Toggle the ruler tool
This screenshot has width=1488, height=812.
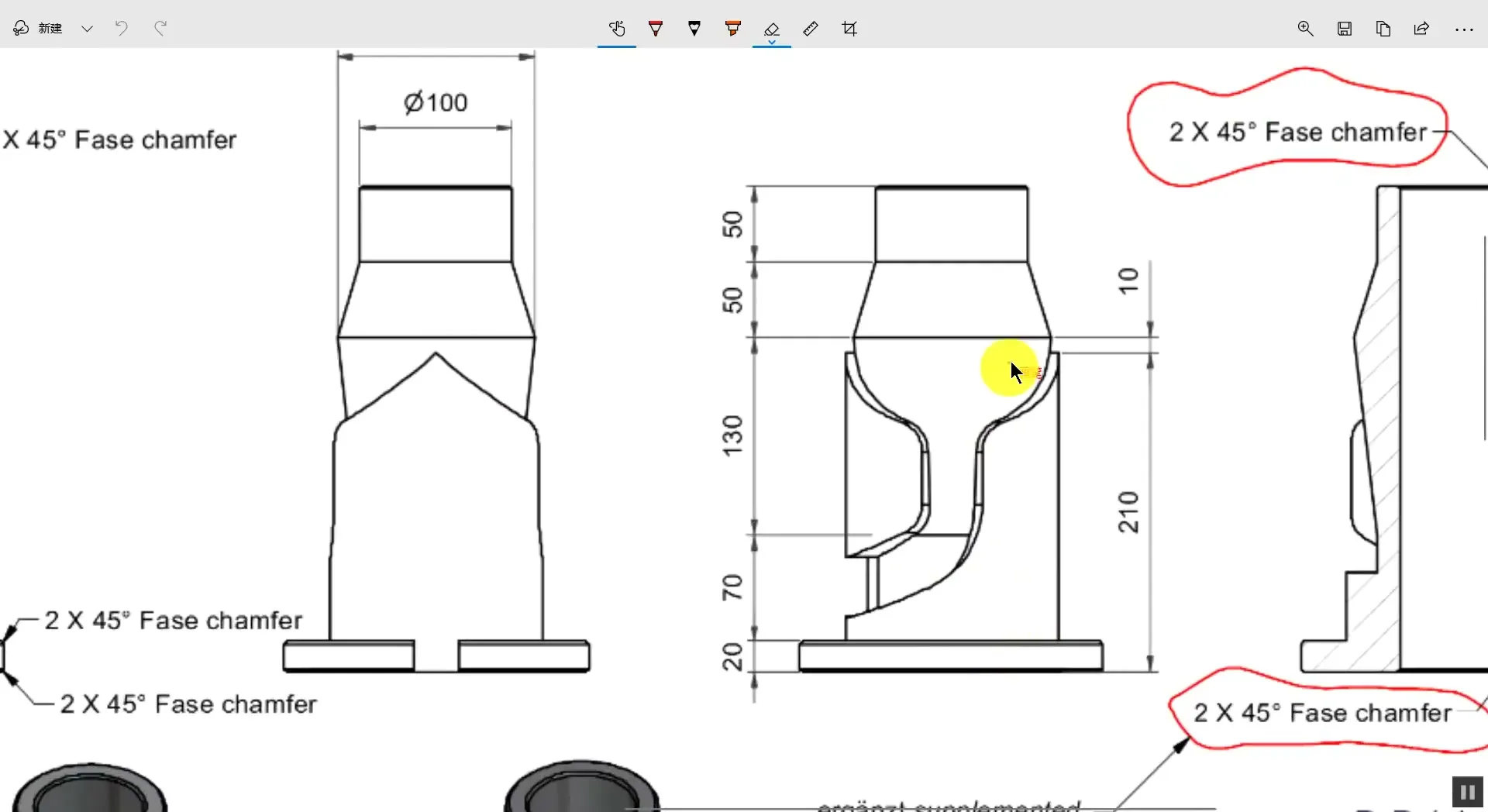coord(811,29)
